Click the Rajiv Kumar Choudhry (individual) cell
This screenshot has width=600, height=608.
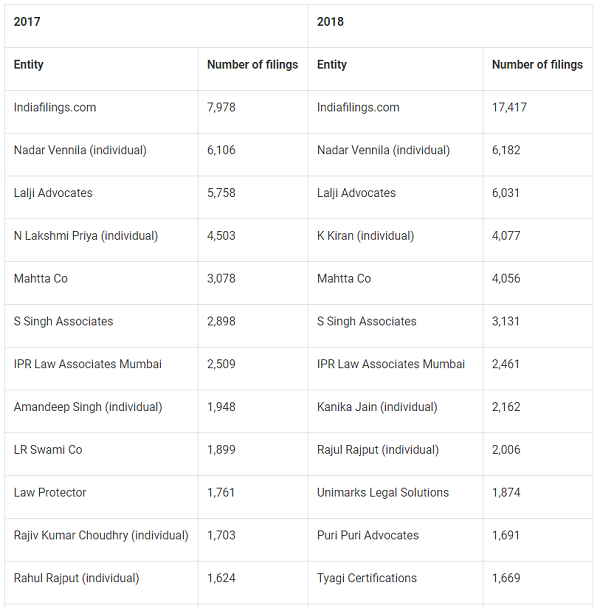101,536
